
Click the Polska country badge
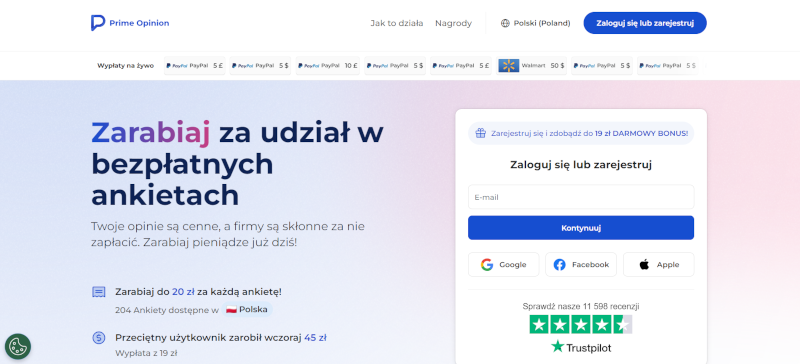(x=247, y=309)
